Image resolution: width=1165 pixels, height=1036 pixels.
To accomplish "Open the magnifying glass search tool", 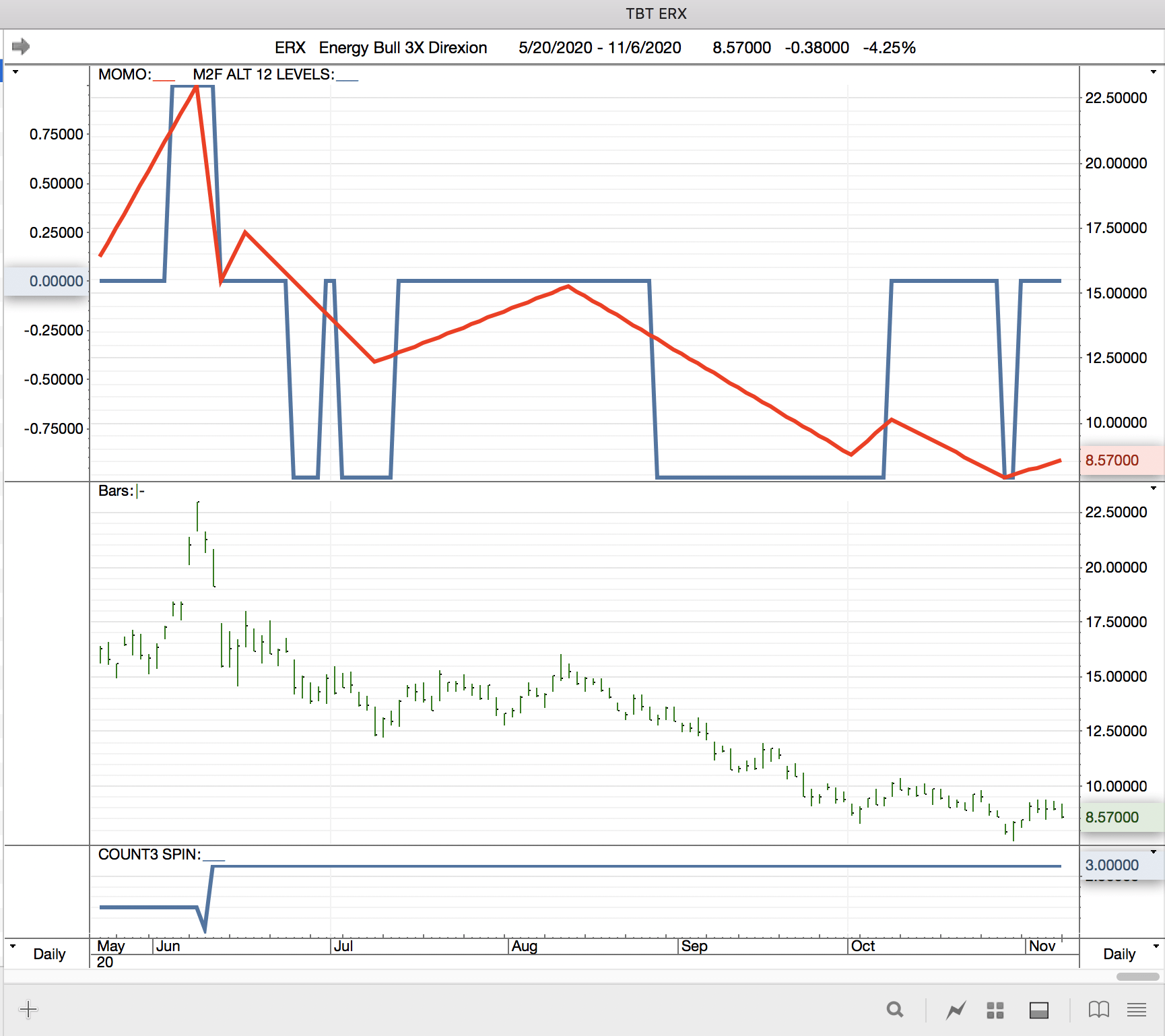I will click(894, 1009).
